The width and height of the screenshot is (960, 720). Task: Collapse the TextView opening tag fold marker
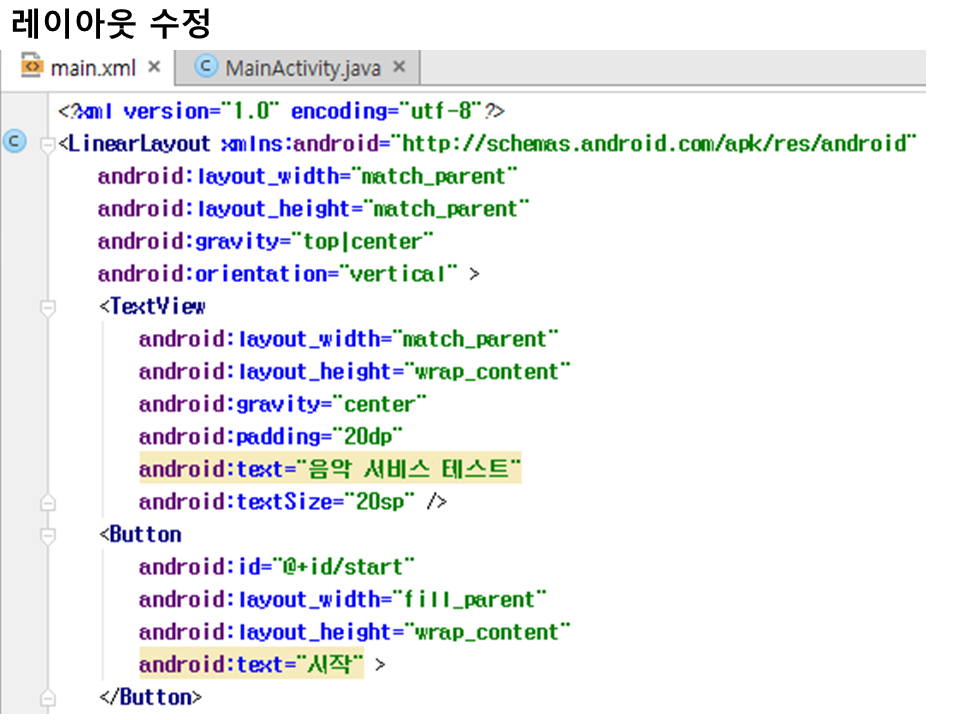pyautogui.click(x=47, y=308)
